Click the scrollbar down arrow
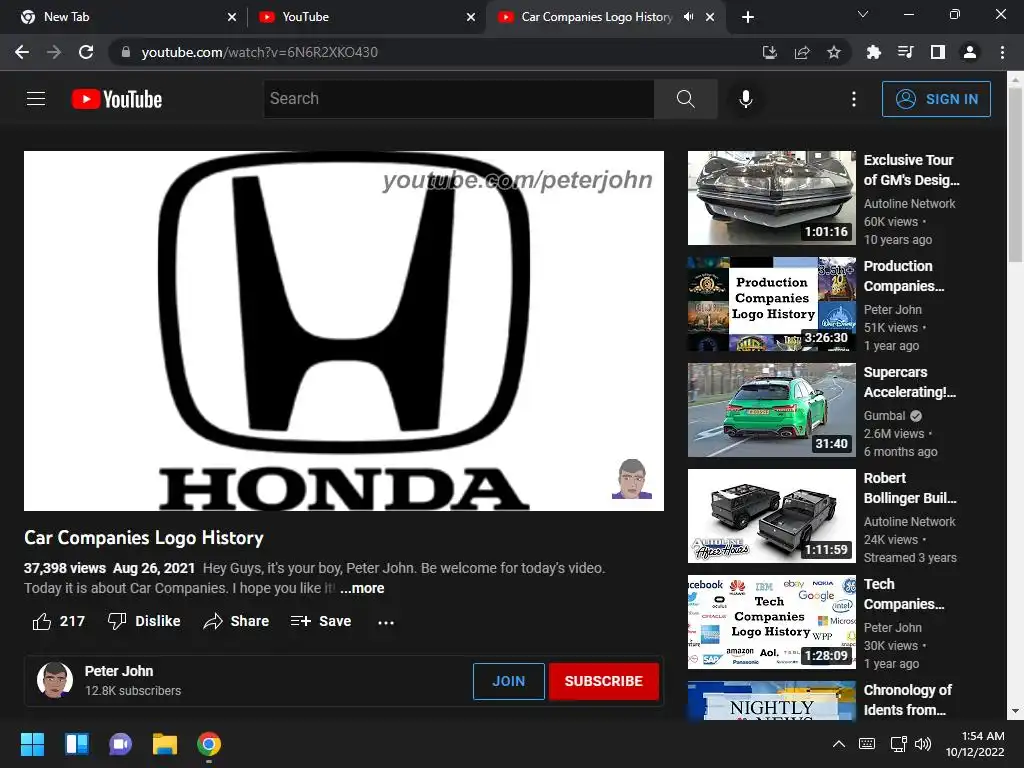The width and height of the screenshot is (1024, 768). pyautogui.click(x=1016, y=711)
